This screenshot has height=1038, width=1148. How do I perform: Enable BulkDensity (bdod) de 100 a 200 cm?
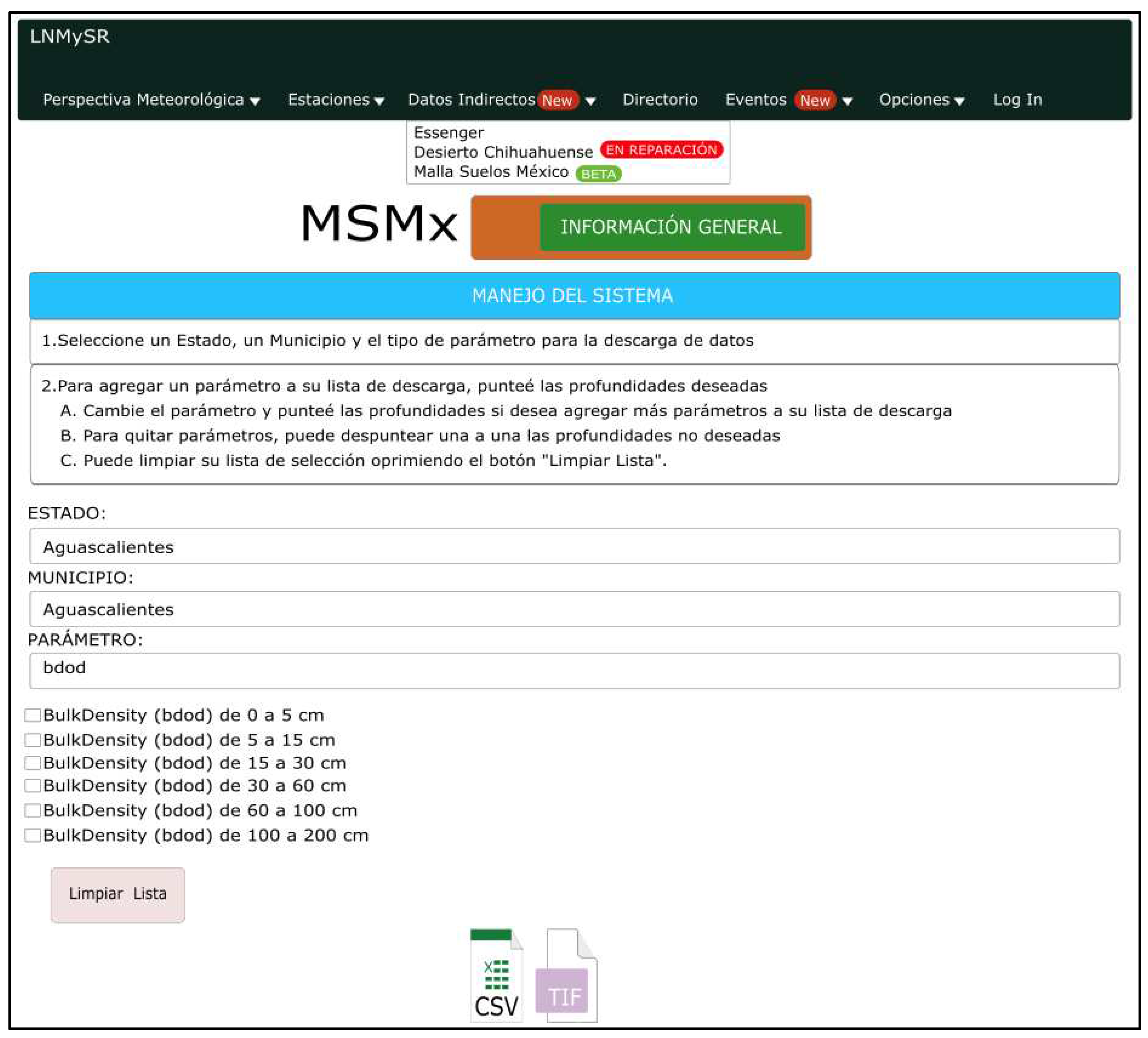(x=32, y=835)
